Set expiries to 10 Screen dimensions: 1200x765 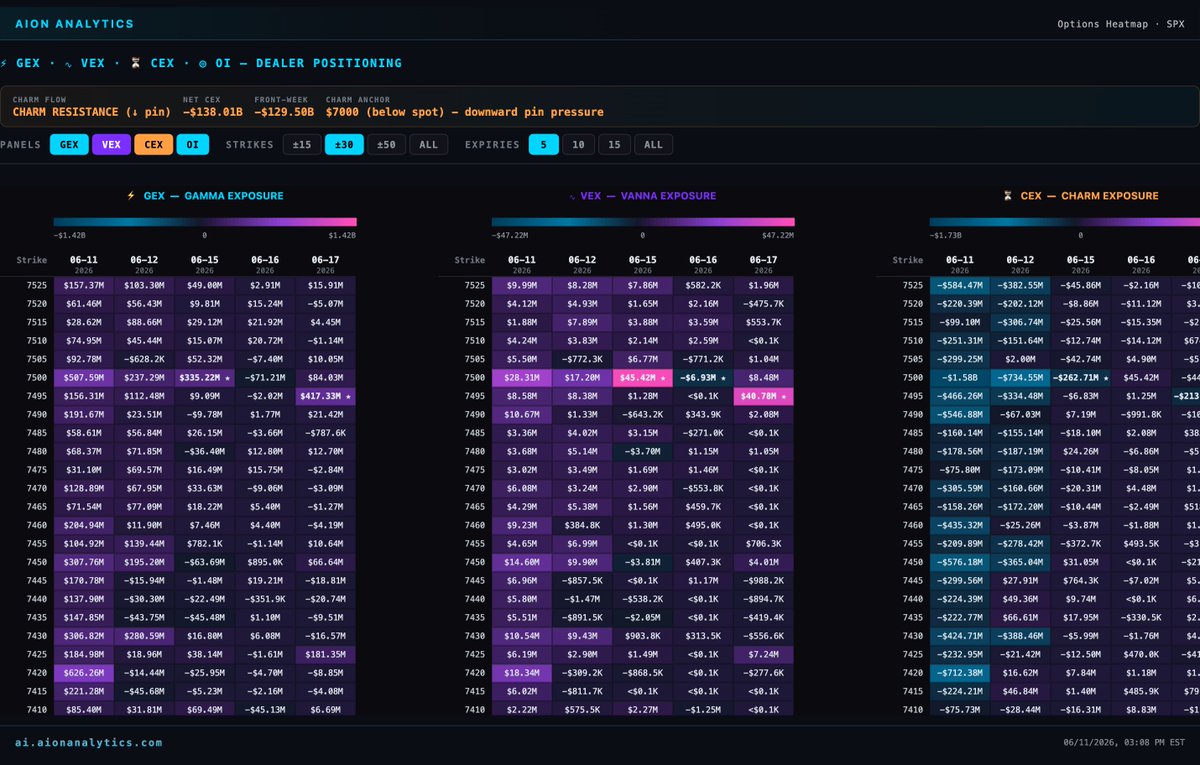(x=578, y=145)
